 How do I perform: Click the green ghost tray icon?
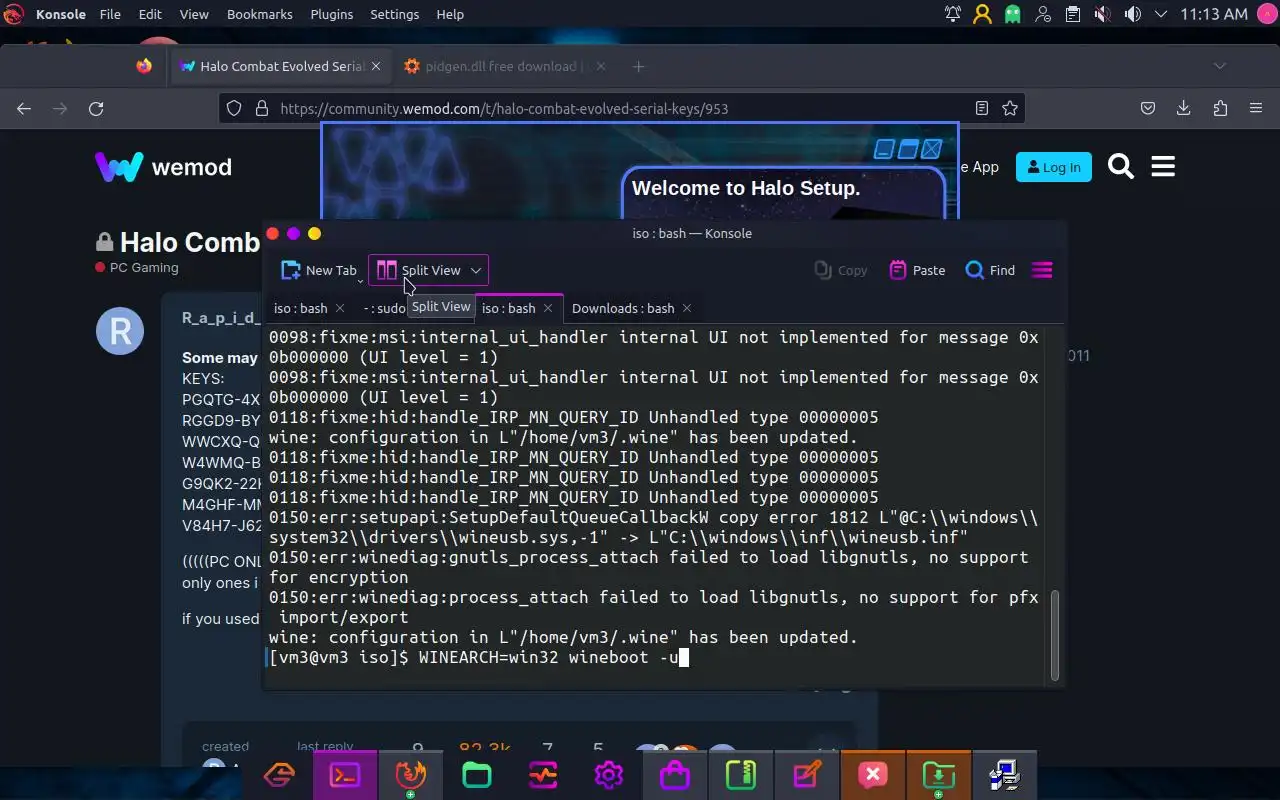tap(1013, 14)
